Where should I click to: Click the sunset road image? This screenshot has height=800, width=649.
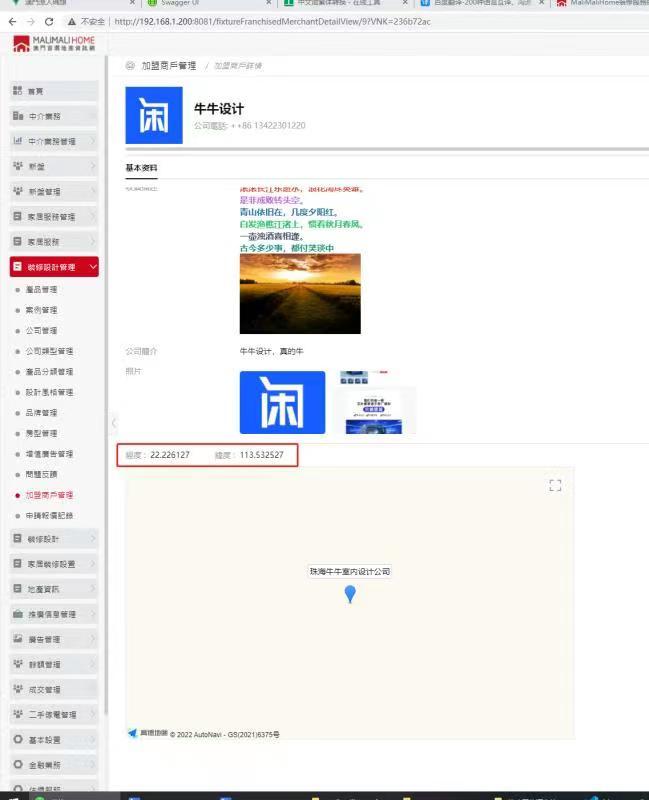[x=300, y=294]
